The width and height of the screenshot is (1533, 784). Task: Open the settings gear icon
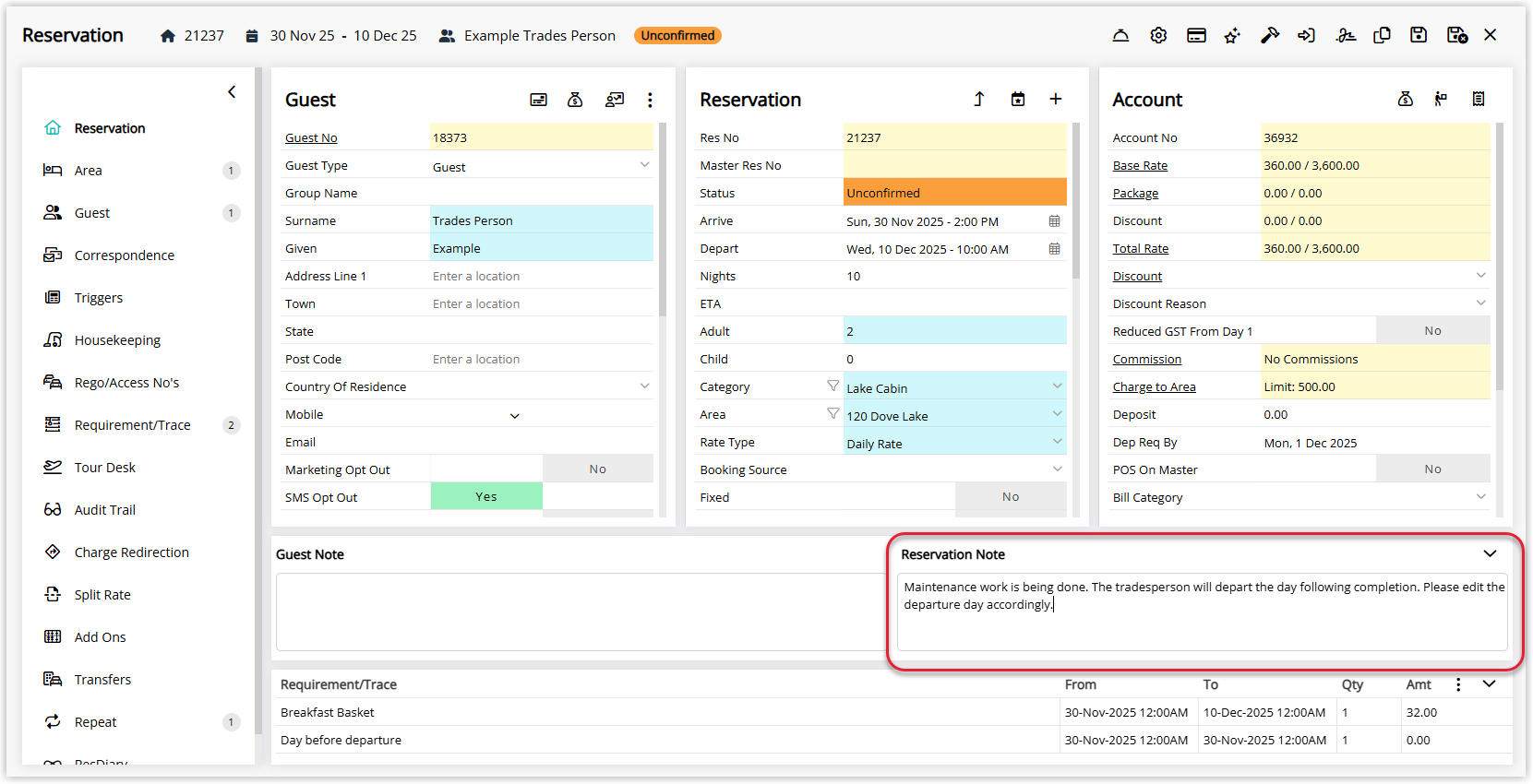click(1158, 35)
